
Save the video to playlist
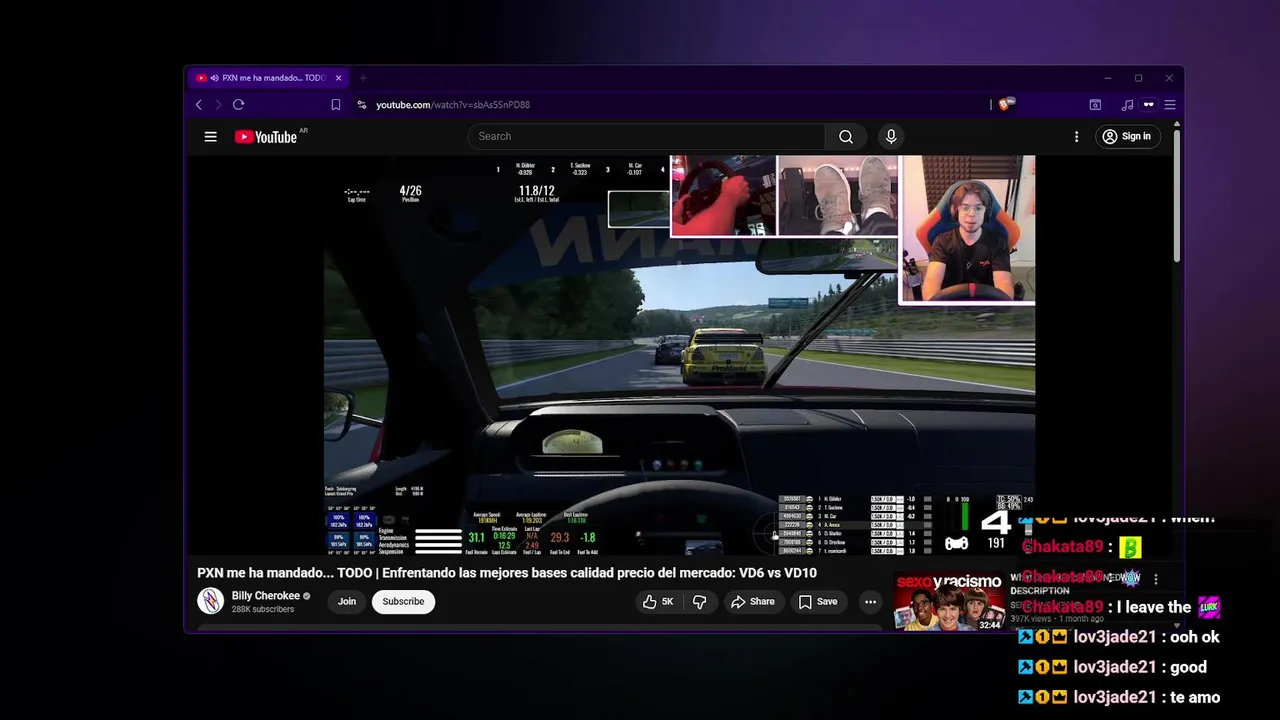tap(817, 602)
